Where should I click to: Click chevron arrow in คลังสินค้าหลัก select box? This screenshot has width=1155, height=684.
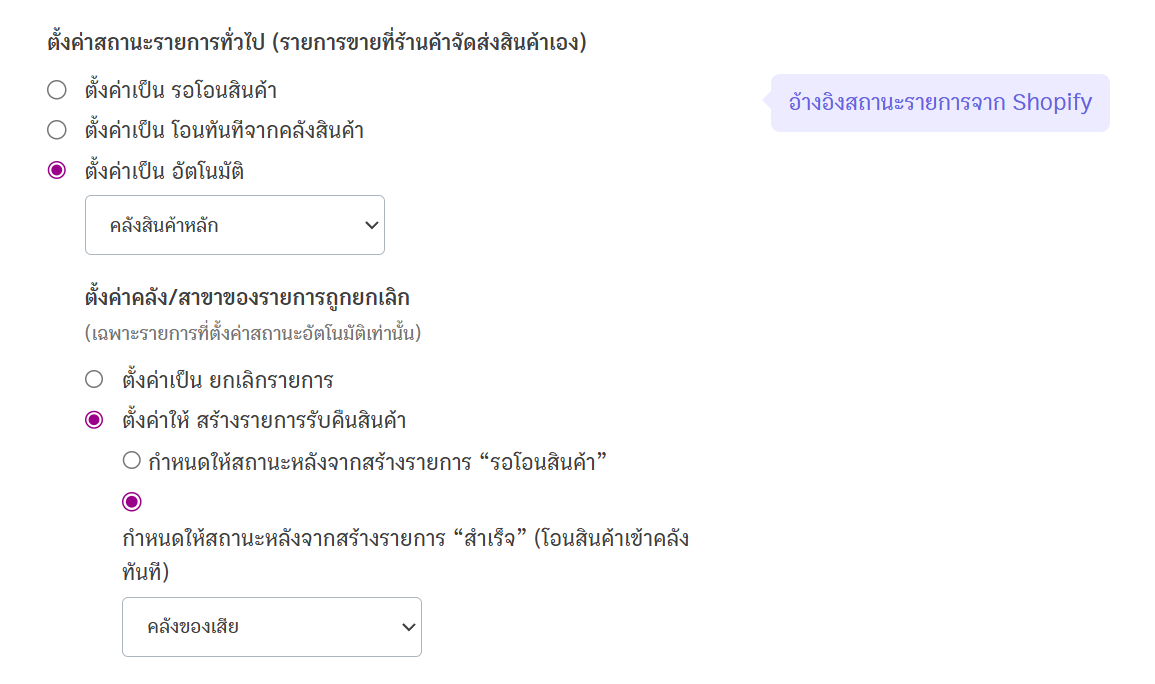coord(372,225)
